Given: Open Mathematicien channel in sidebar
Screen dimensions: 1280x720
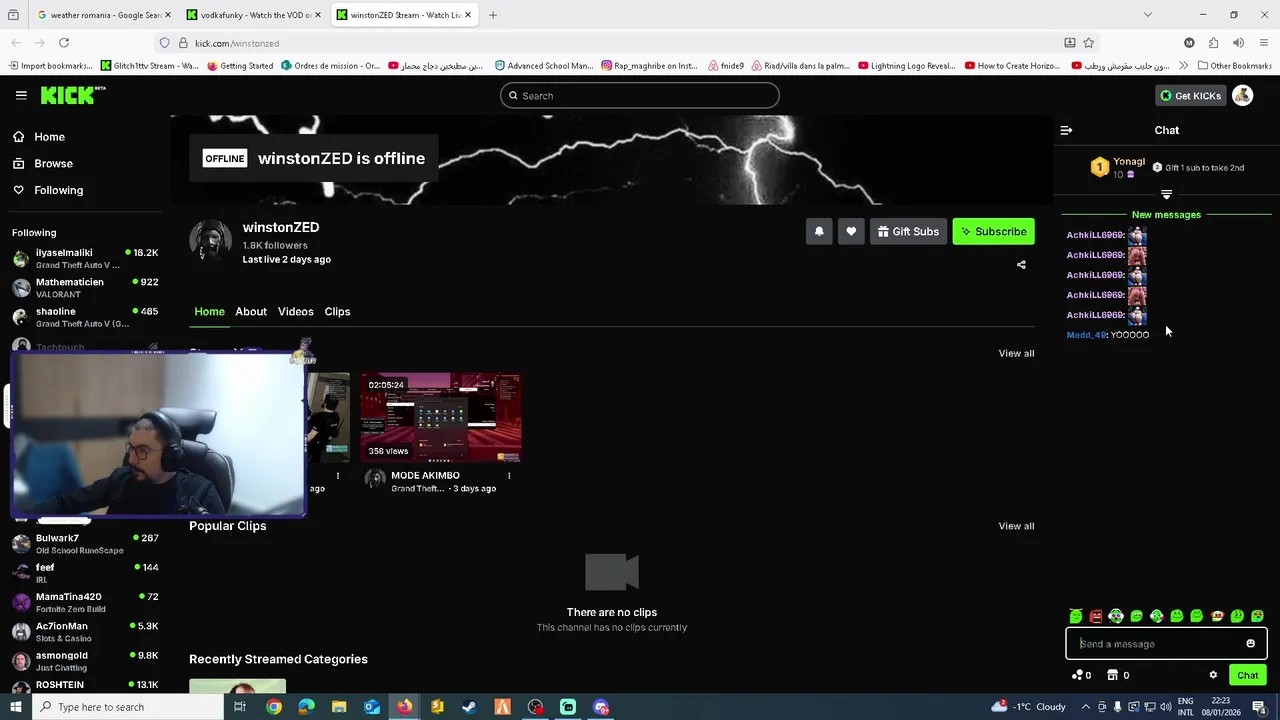Looking at the screenshot, I should coord(85,288).
